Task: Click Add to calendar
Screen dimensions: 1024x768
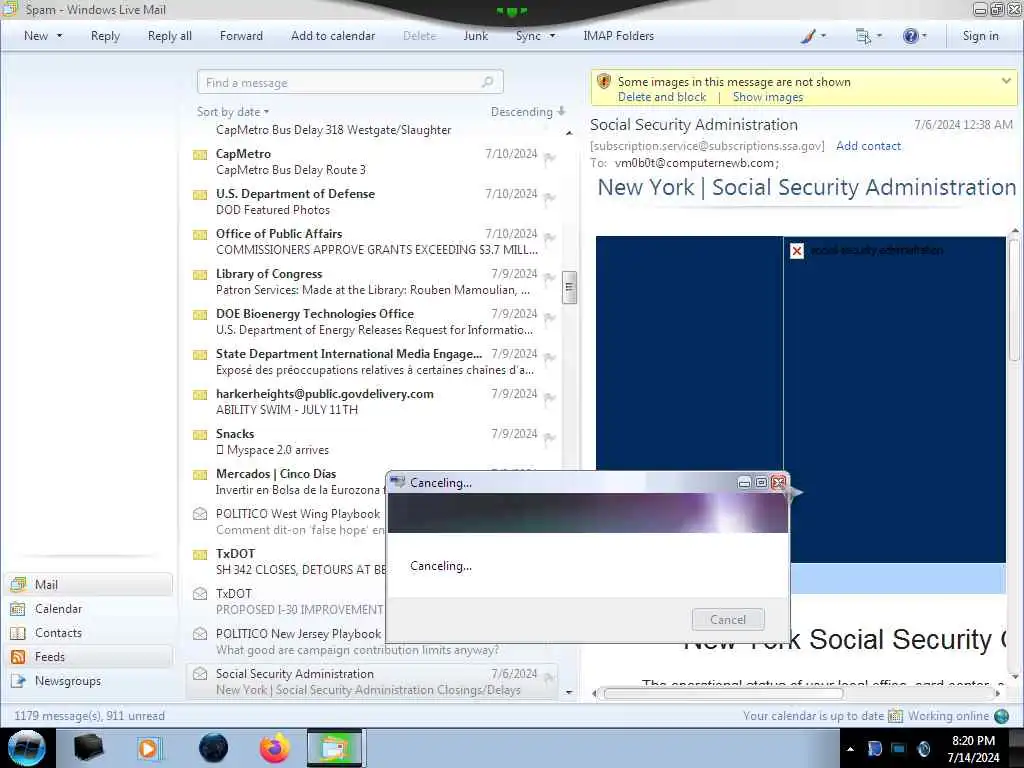Action: tap(333, 36)
